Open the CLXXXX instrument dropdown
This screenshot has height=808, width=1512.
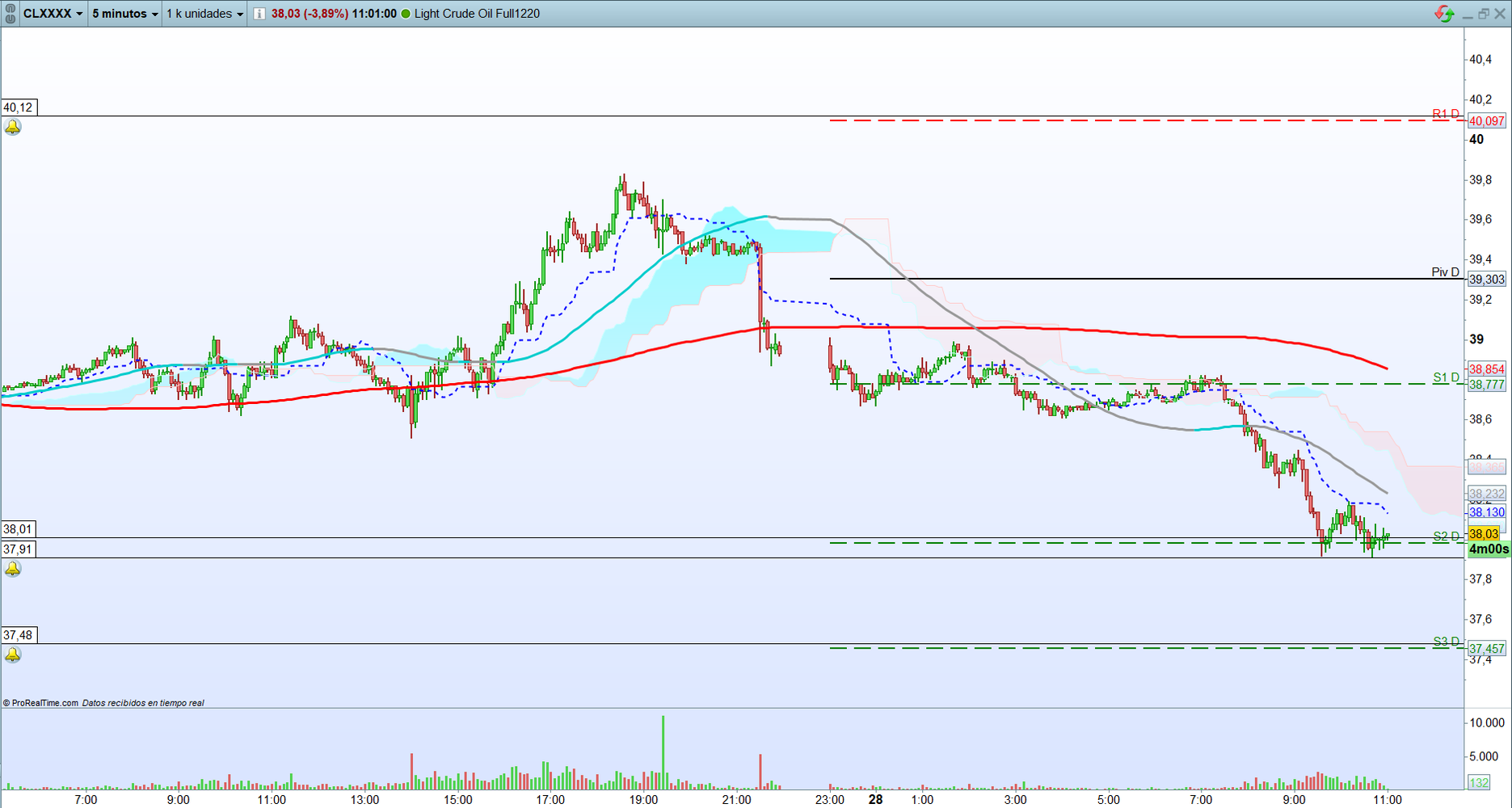coord(53,14)
